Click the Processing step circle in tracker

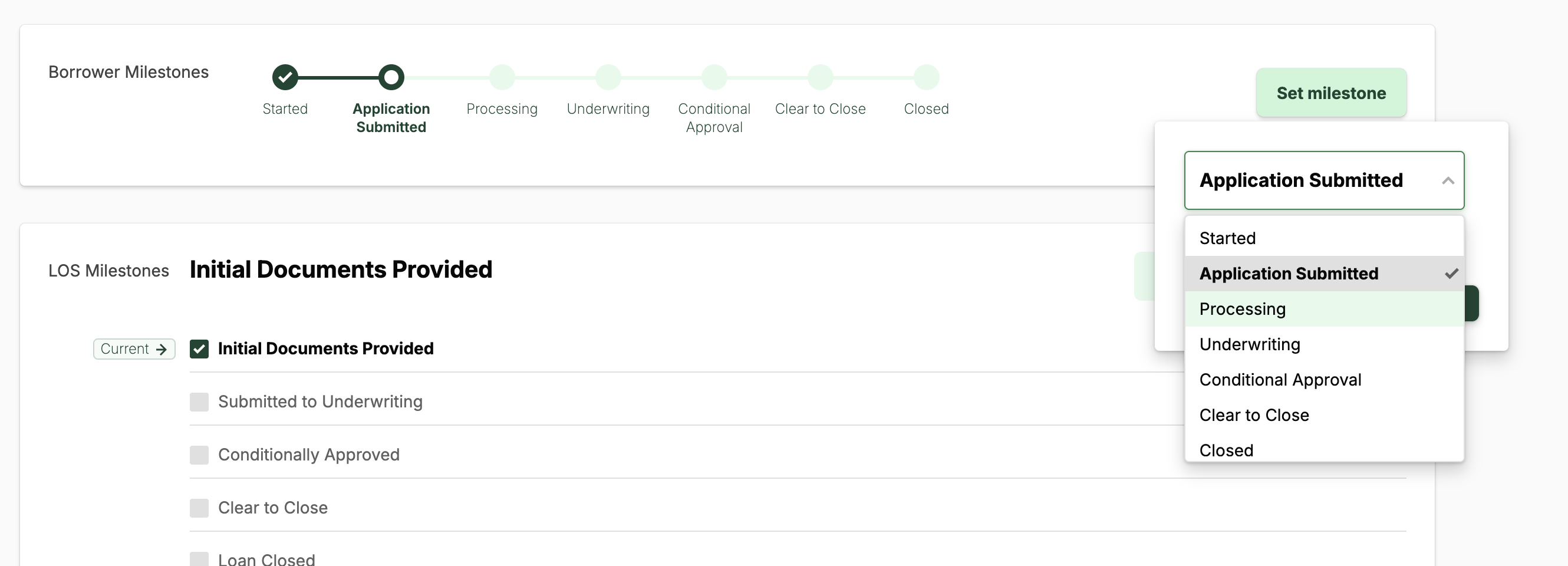pos(502,77)
